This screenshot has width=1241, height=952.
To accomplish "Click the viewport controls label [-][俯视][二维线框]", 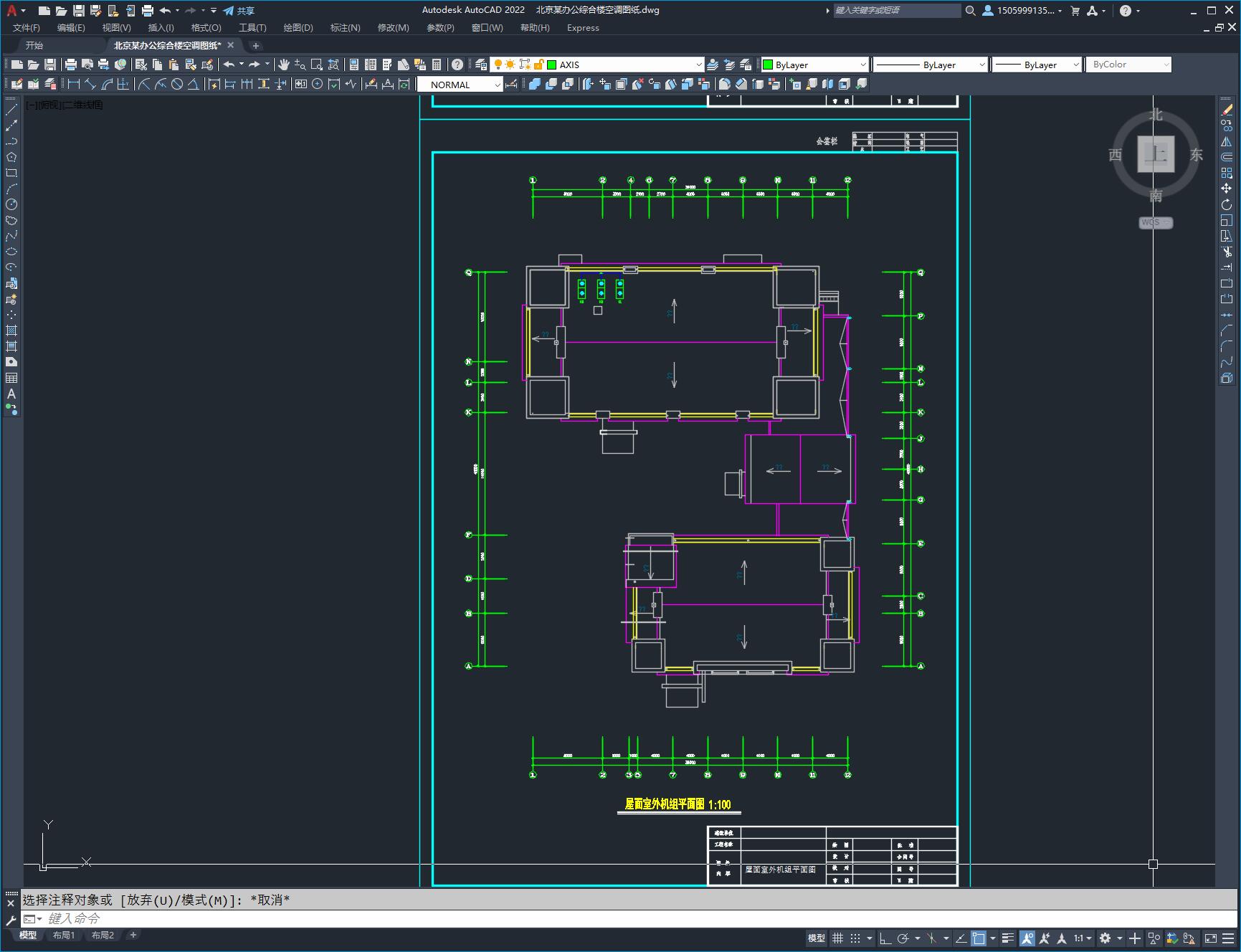I will point(65,105).
